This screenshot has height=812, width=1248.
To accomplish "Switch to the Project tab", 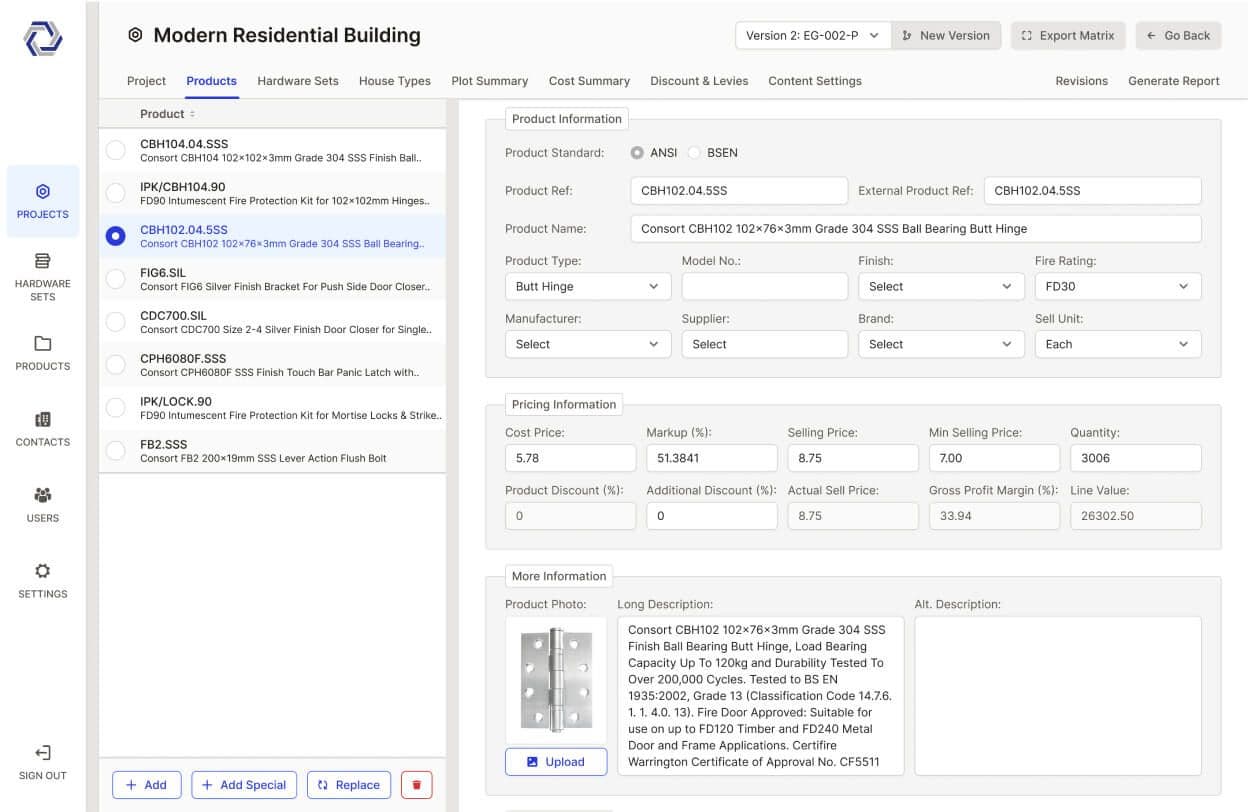I will pos(146,81).
